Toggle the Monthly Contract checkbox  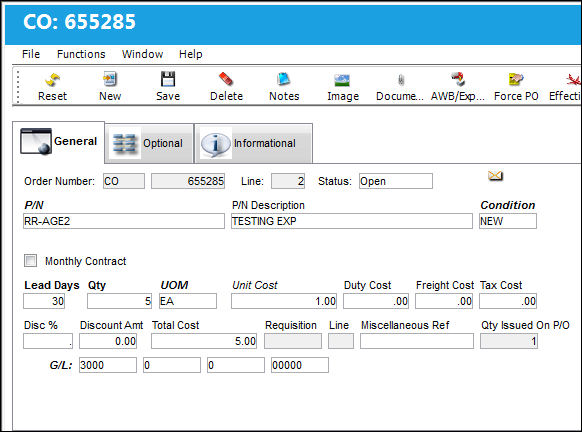click(30, 261)
